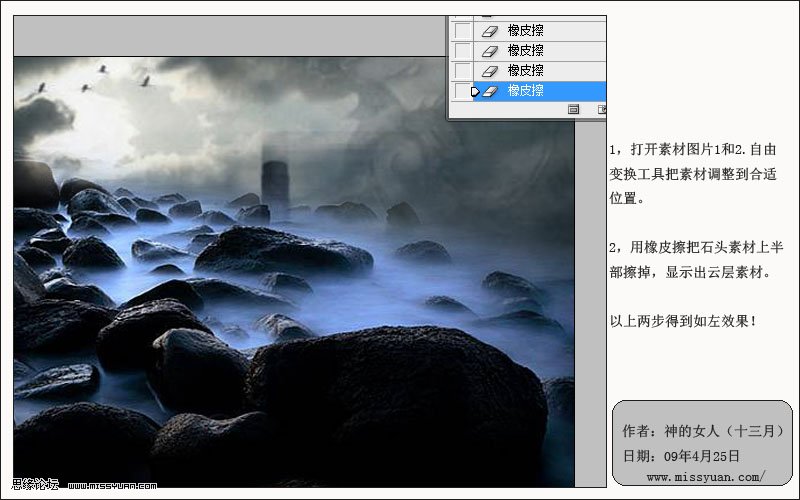Create new document from current state icon
The image size is (800, 500).
tap(573, 109)
